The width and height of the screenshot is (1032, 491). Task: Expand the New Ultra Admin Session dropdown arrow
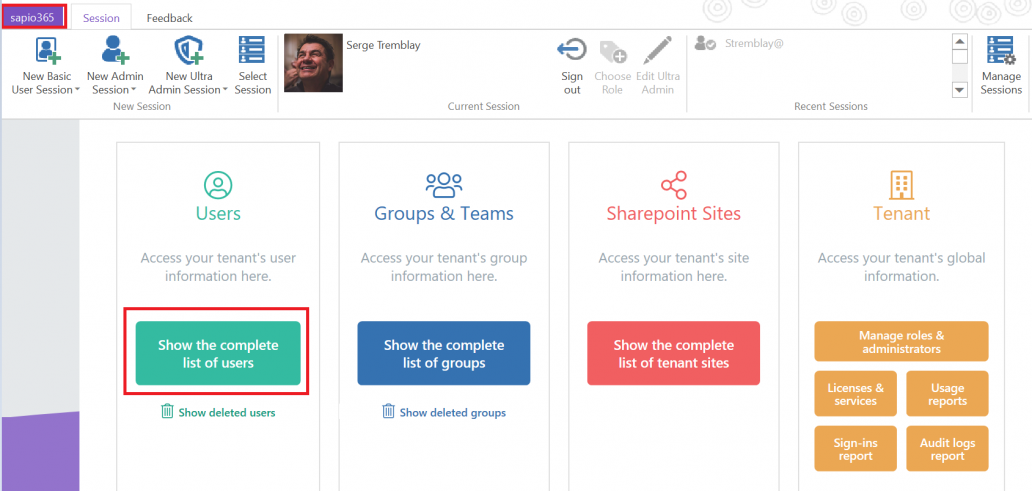(225, 90)
